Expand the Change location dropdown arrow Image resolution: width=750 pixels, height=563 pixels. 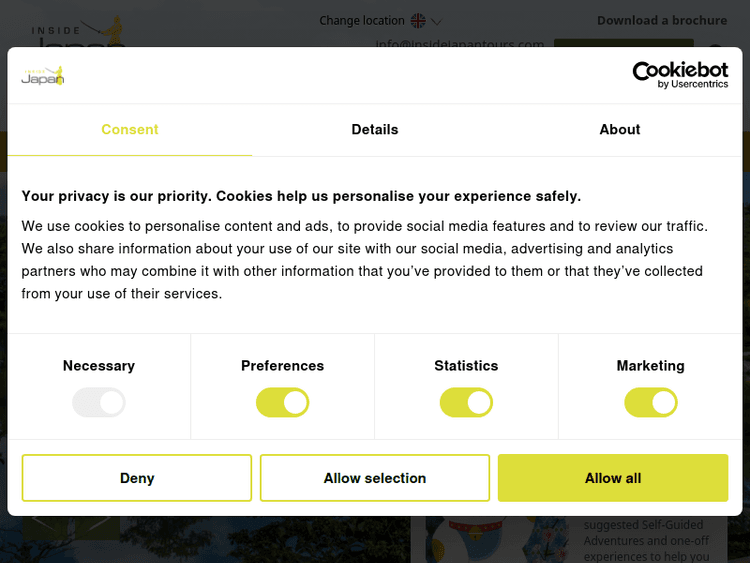click(437, 21)
